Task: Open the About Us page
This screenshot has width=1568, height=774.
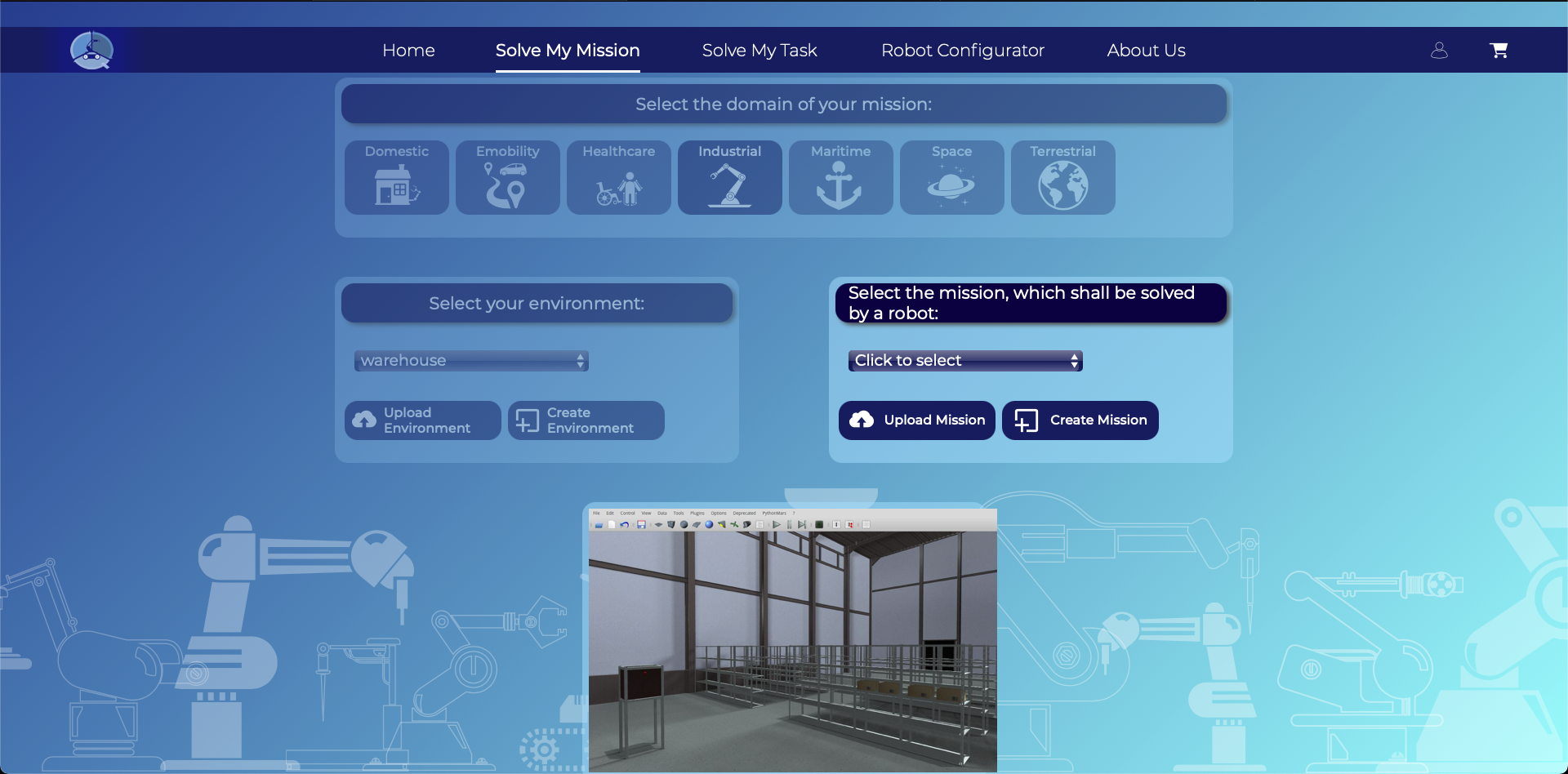Action: tap(1146, 51)
